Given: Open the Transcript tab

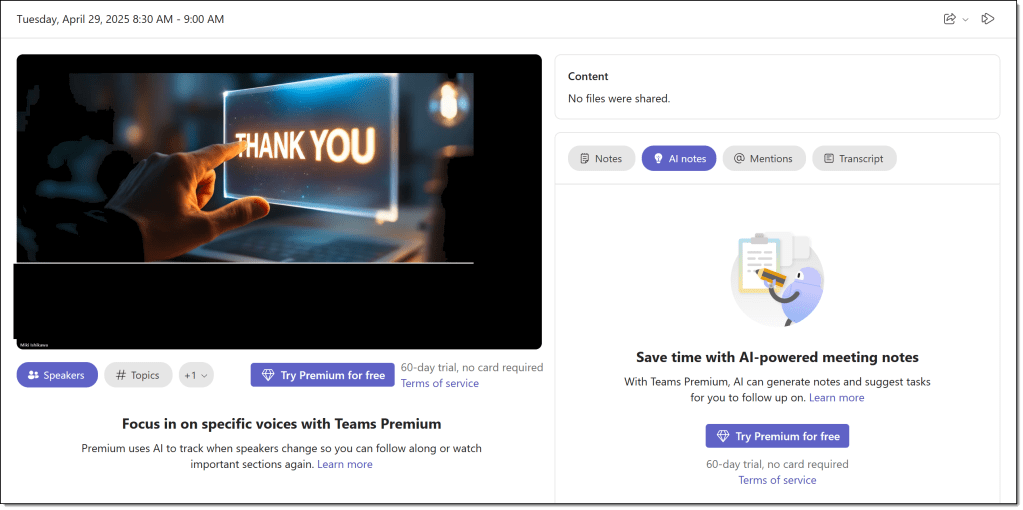Looking at the screenshot, I should tap(854, 158).
